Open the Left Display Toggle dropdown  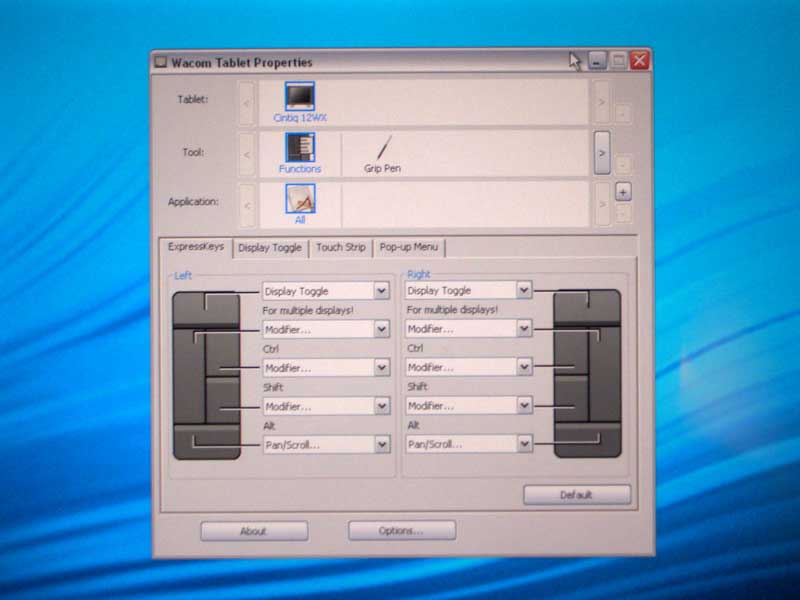[326, 291]
